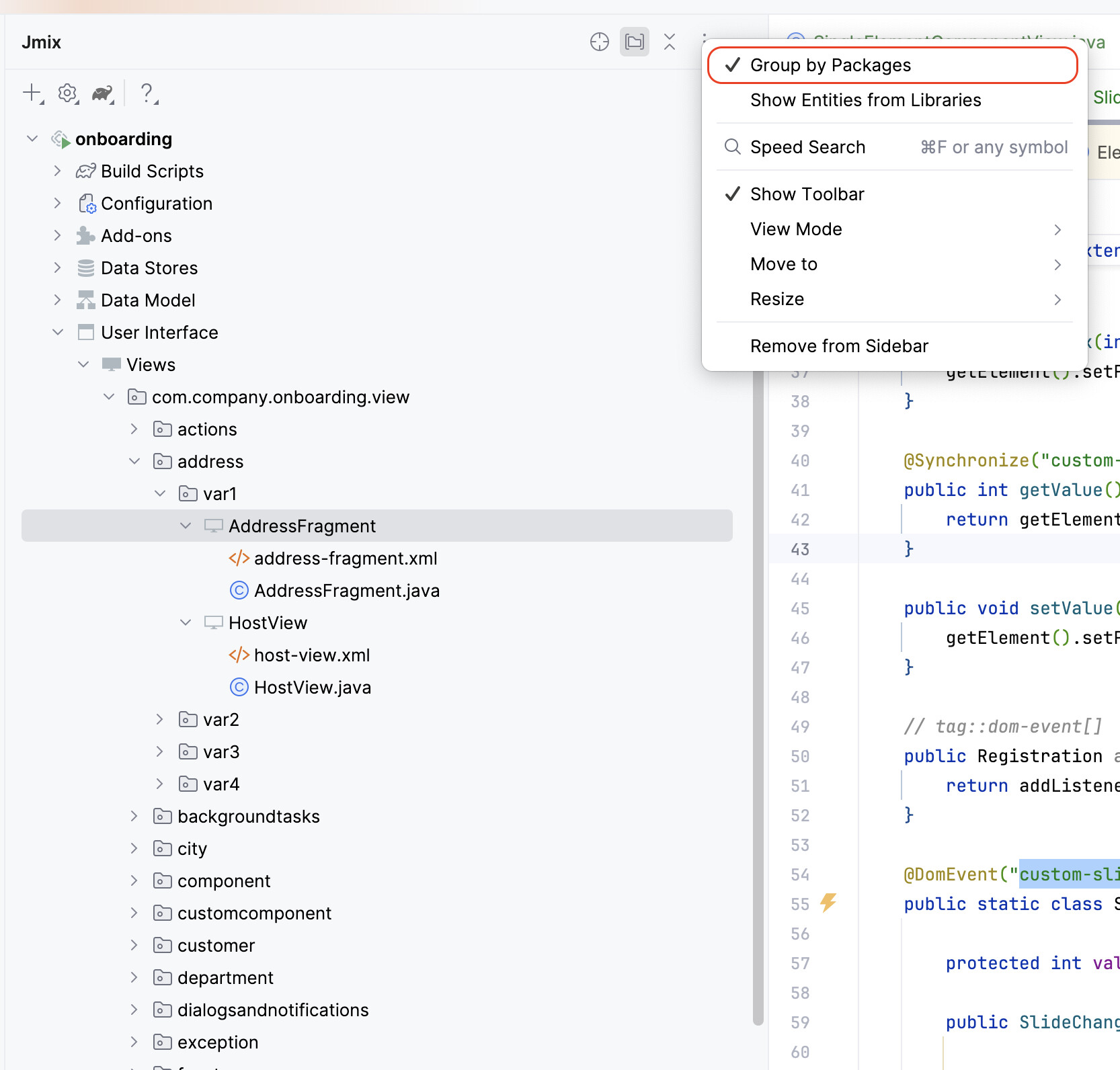The image size is (1120, 1070).
Task: Expand the Add-ons node
Action: pyautogui.click(x=58, y=236)
